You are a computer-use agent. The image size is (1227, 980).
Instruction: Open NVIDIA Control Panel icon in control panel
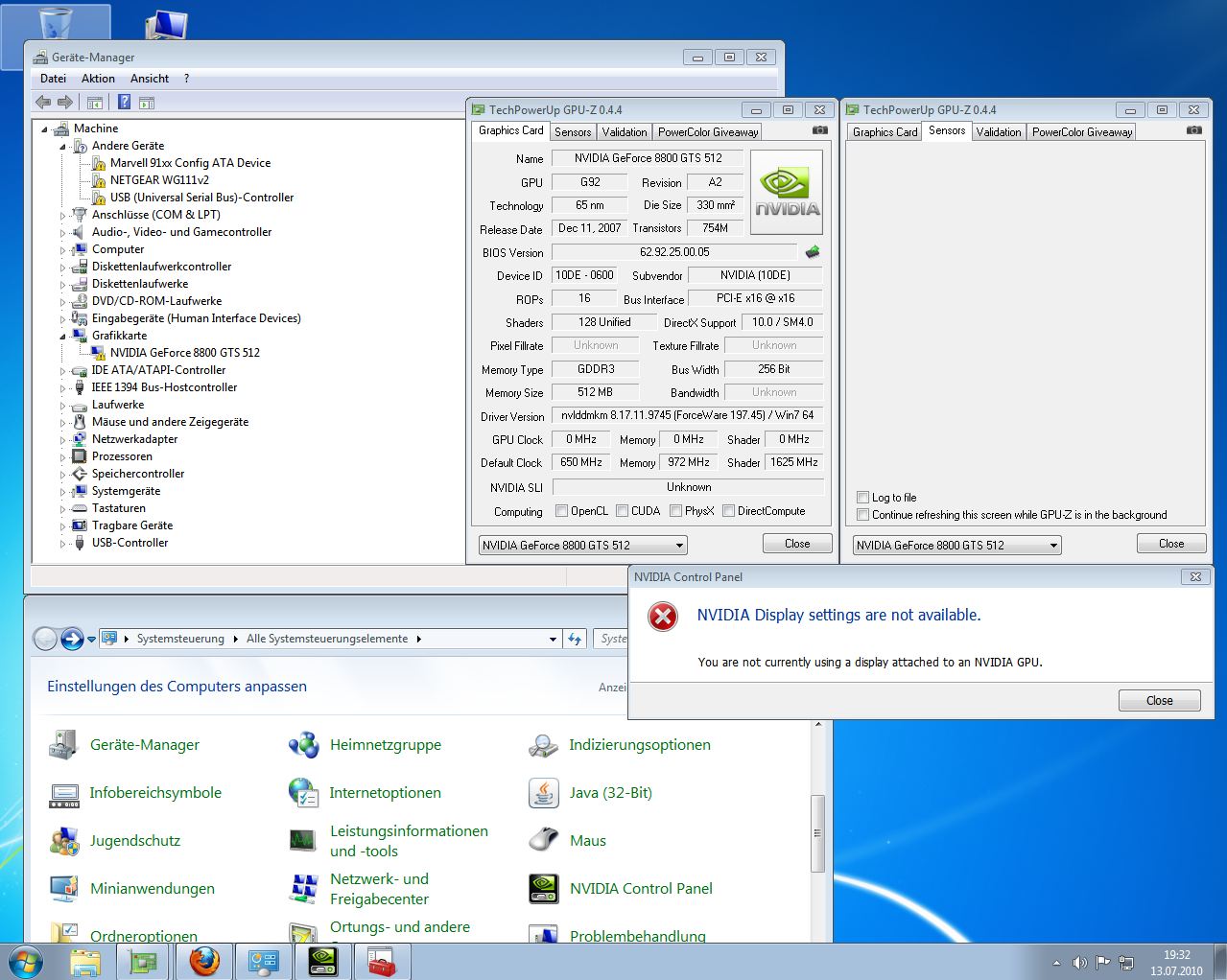[544, 889]
